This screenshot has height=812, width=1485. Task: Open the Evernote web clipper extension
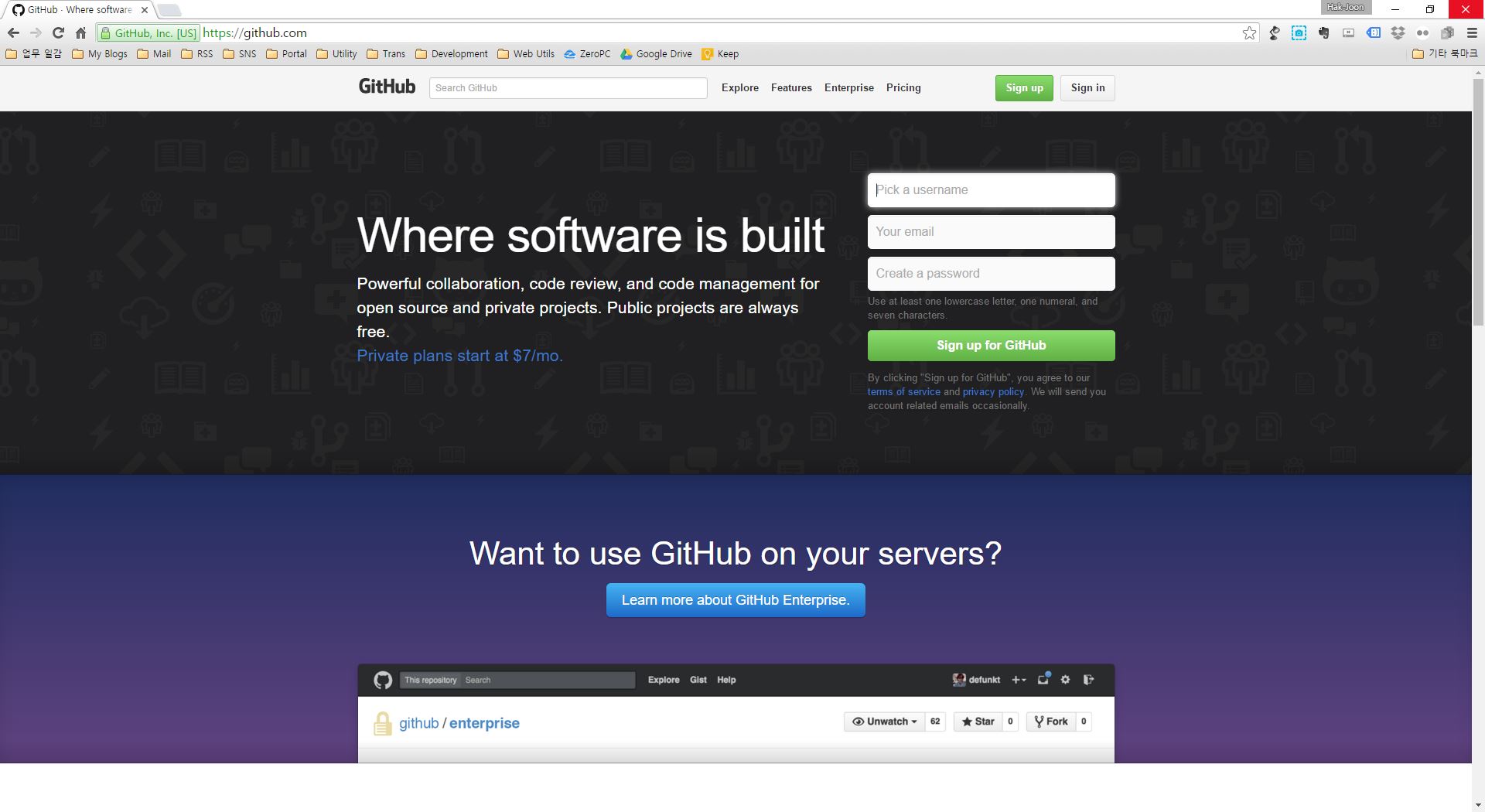[1323, 32]
